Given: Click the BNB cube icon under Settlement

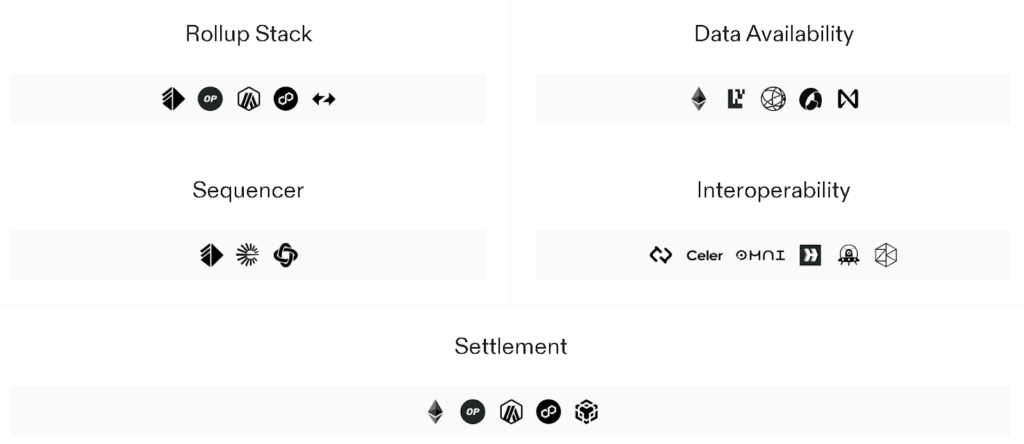Looking at the screenshot, I should coord(586,411).
